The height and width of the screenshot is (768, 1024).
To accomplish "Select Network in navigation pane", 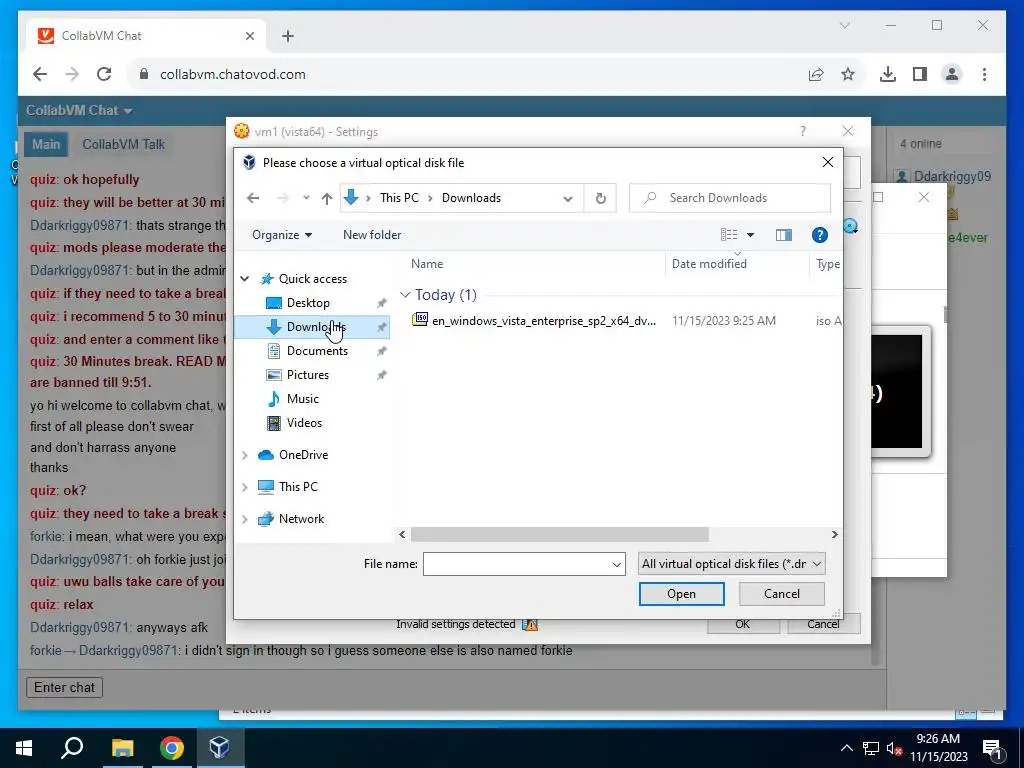I will click(301, 519).
